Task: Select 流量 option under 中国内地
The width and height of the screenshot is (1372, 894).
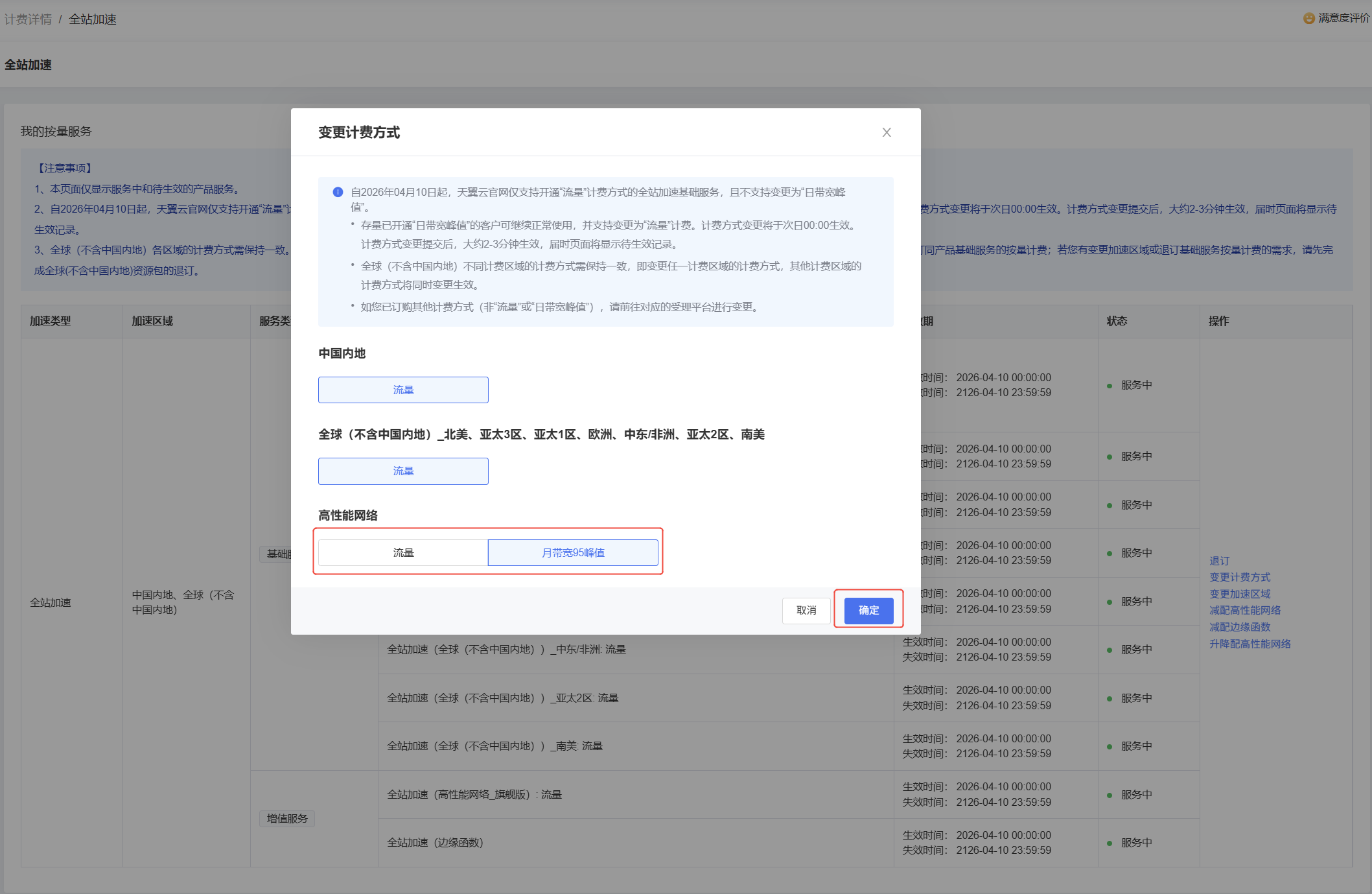Action: (x=403, y=390)
